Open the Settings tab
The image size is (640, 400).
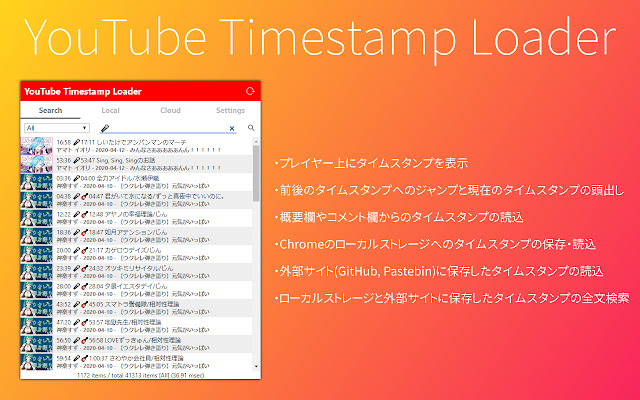[230, 110]
